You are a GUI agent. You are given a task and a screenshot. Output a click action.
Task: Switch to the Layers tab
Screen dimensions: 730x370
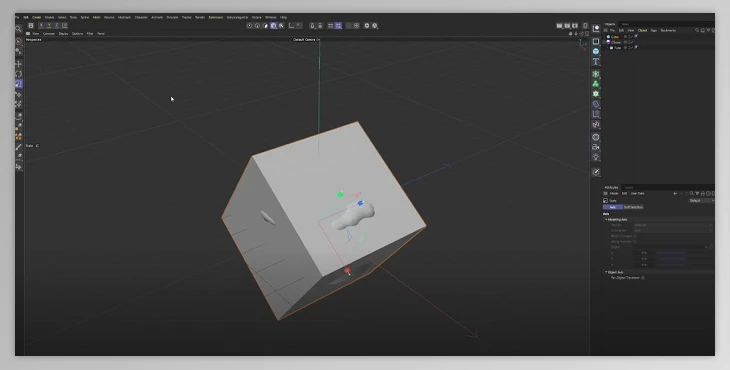pyautogui.click(x=629, y=188)
